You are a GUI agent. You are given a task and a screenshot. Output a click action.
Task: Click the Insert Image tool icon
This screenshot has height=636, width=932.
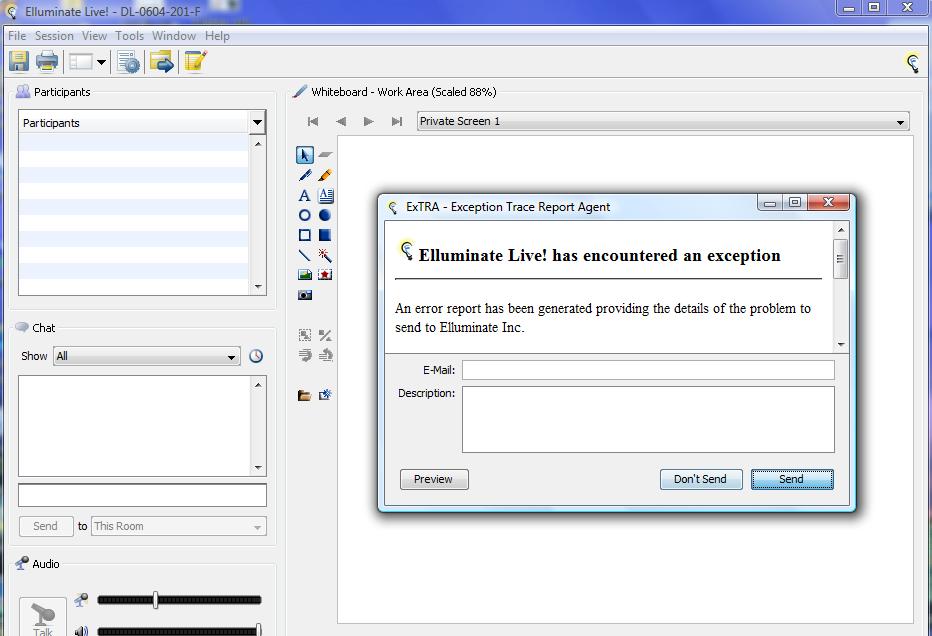click(304, 275)
